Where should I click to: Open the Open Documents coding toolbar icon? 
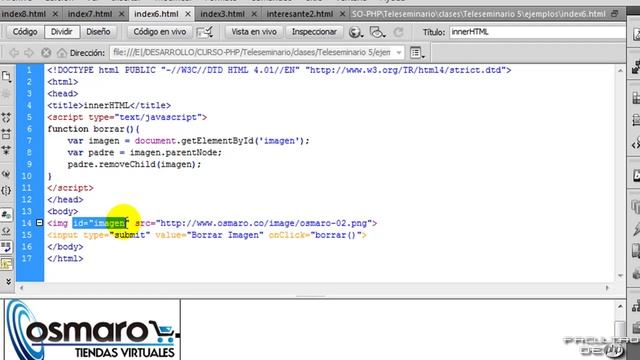(6, 76)
